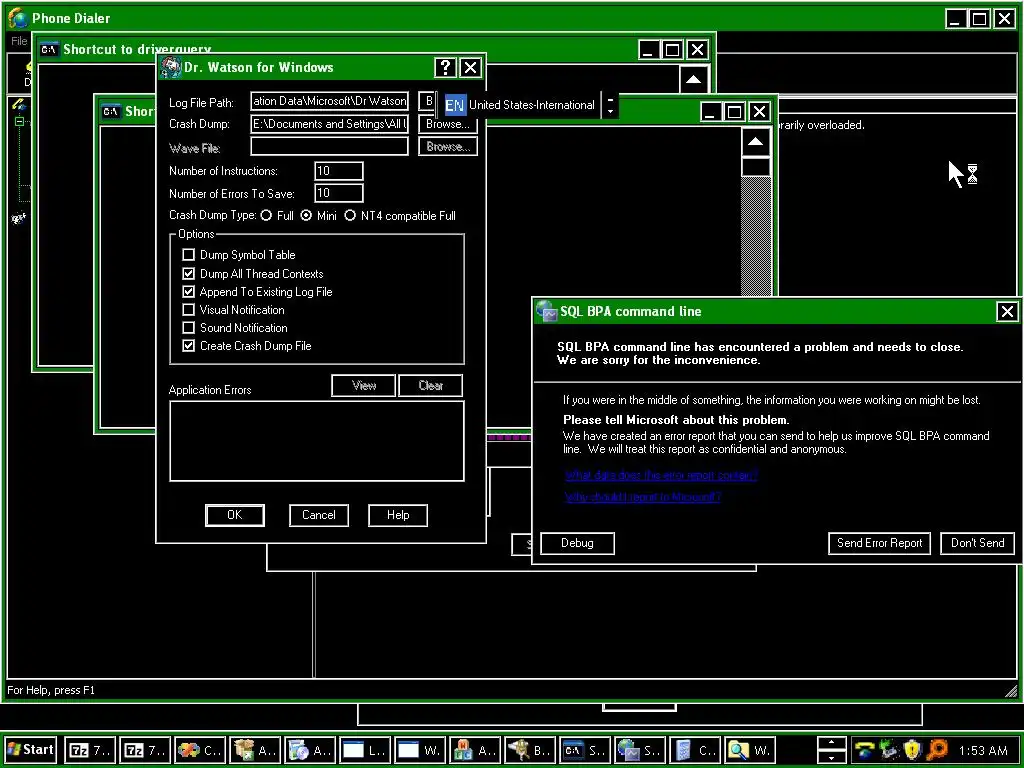Click the network device tray icon
Image resolution: width=1024 pixels, height=768 pixels.
tap(889, 750)
